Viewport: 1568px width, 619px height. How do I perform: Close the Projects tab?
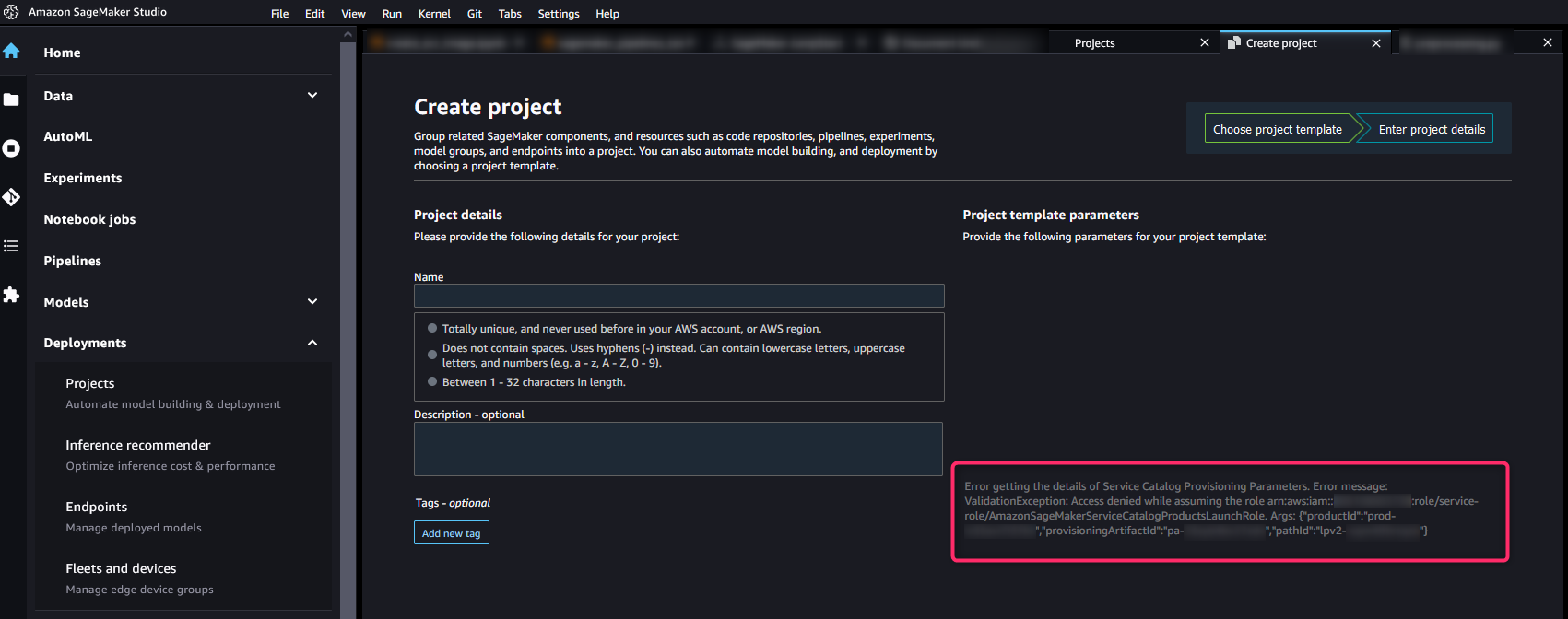point(1204,42)
